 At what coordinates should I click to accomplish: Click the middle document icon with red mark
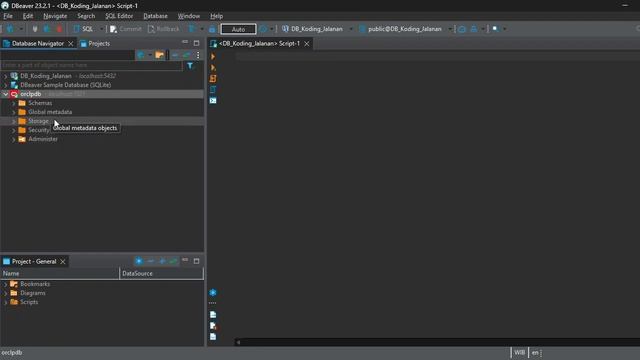213,326
